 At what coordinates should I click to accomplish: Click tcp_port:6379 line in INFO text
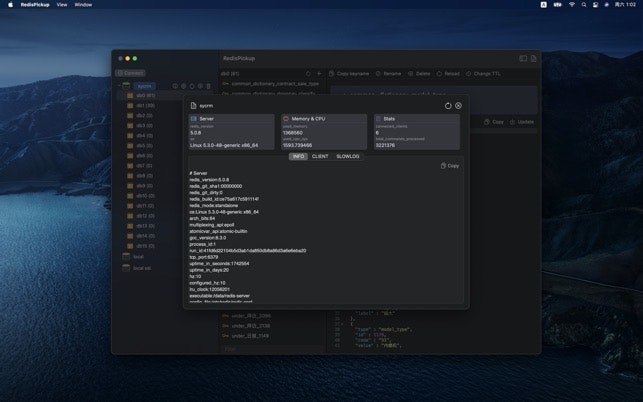point(204,257)
